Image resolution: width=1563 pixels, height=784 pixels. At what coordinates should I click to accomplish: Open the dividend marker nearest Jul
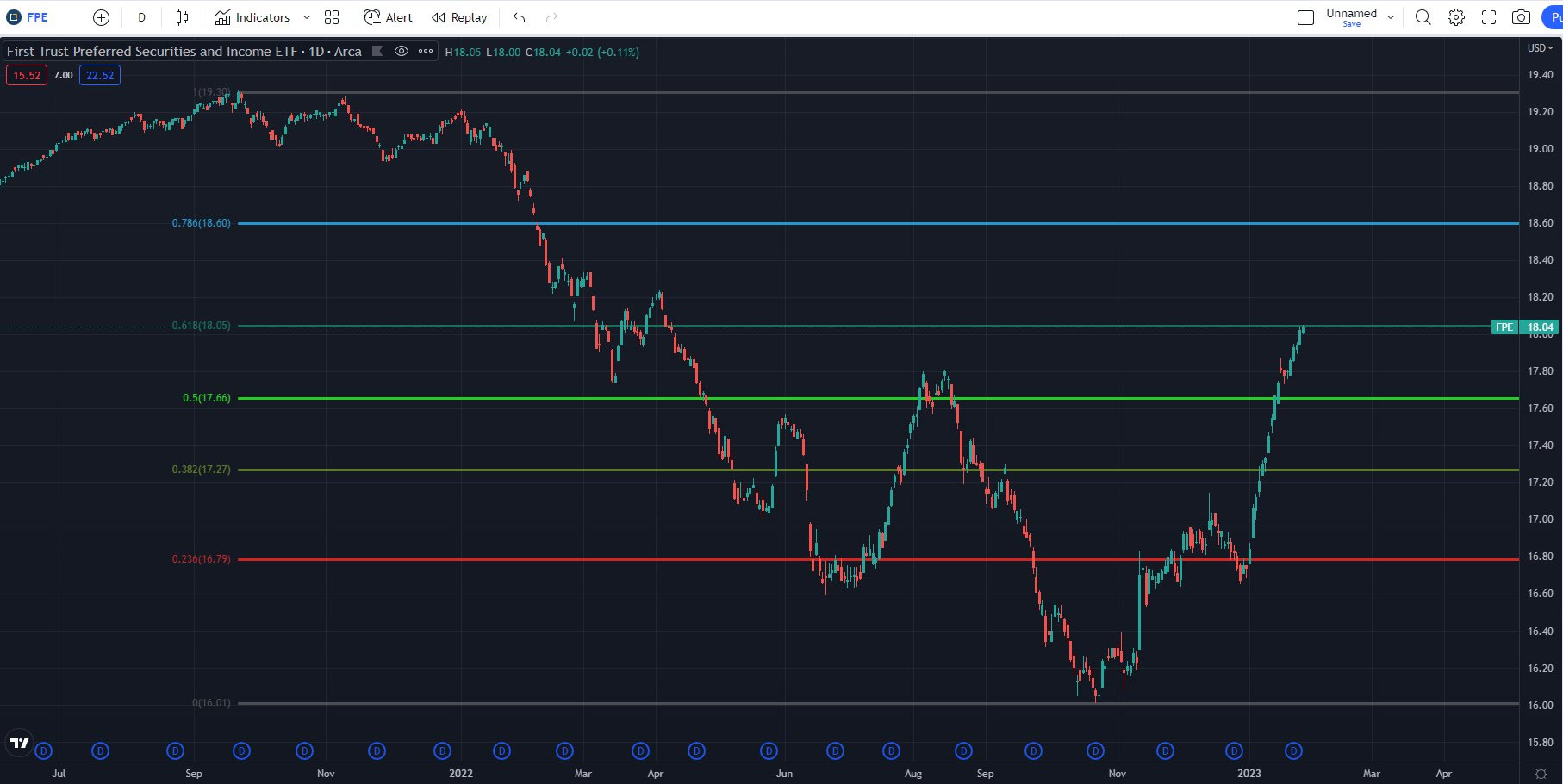[44, 751]
